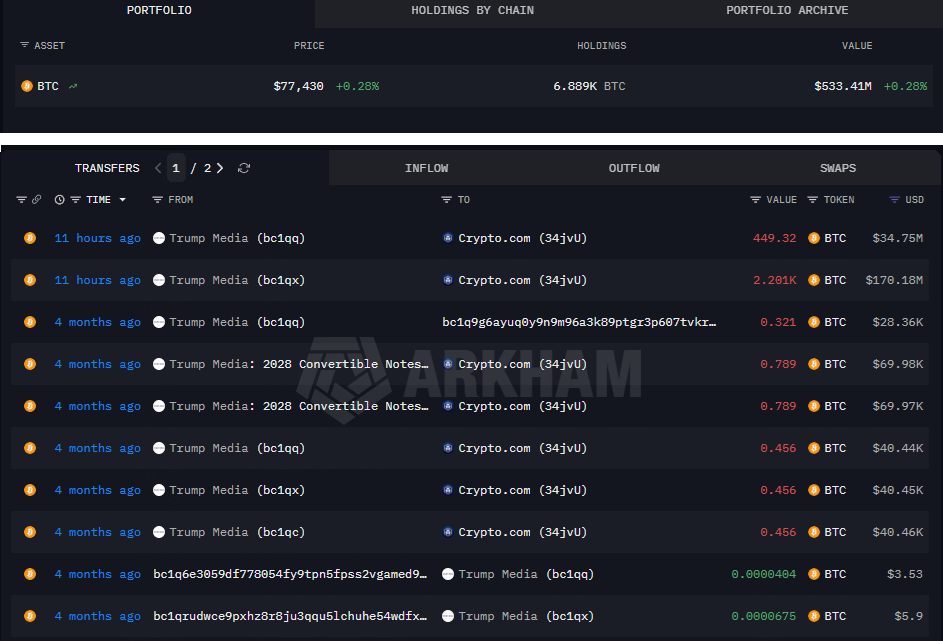
Task: Open sender address bc1q6e3059df778054fy9tpn5fpss2vgamed9…
Action: coord(290,574)
